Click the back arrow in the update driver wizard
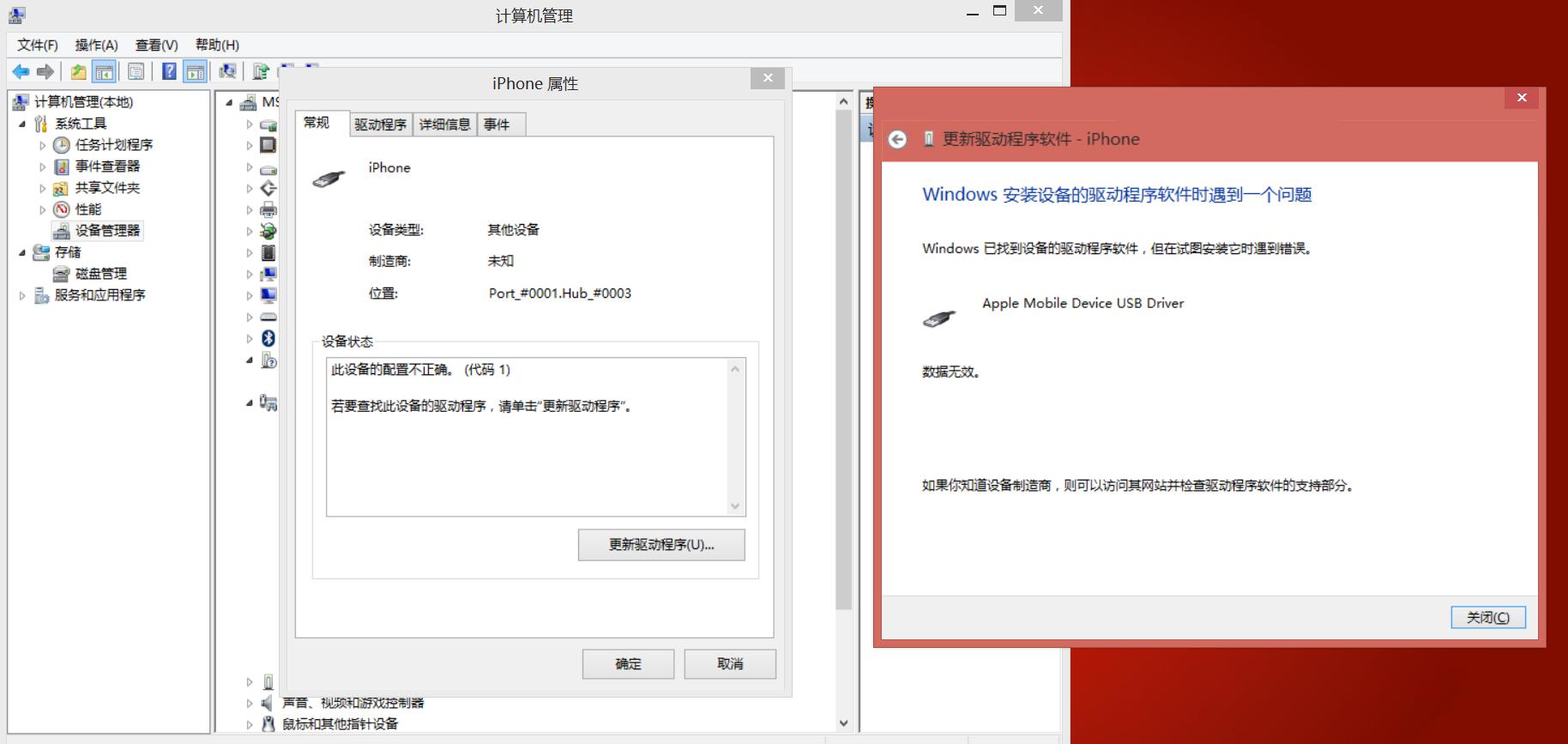 897,139
